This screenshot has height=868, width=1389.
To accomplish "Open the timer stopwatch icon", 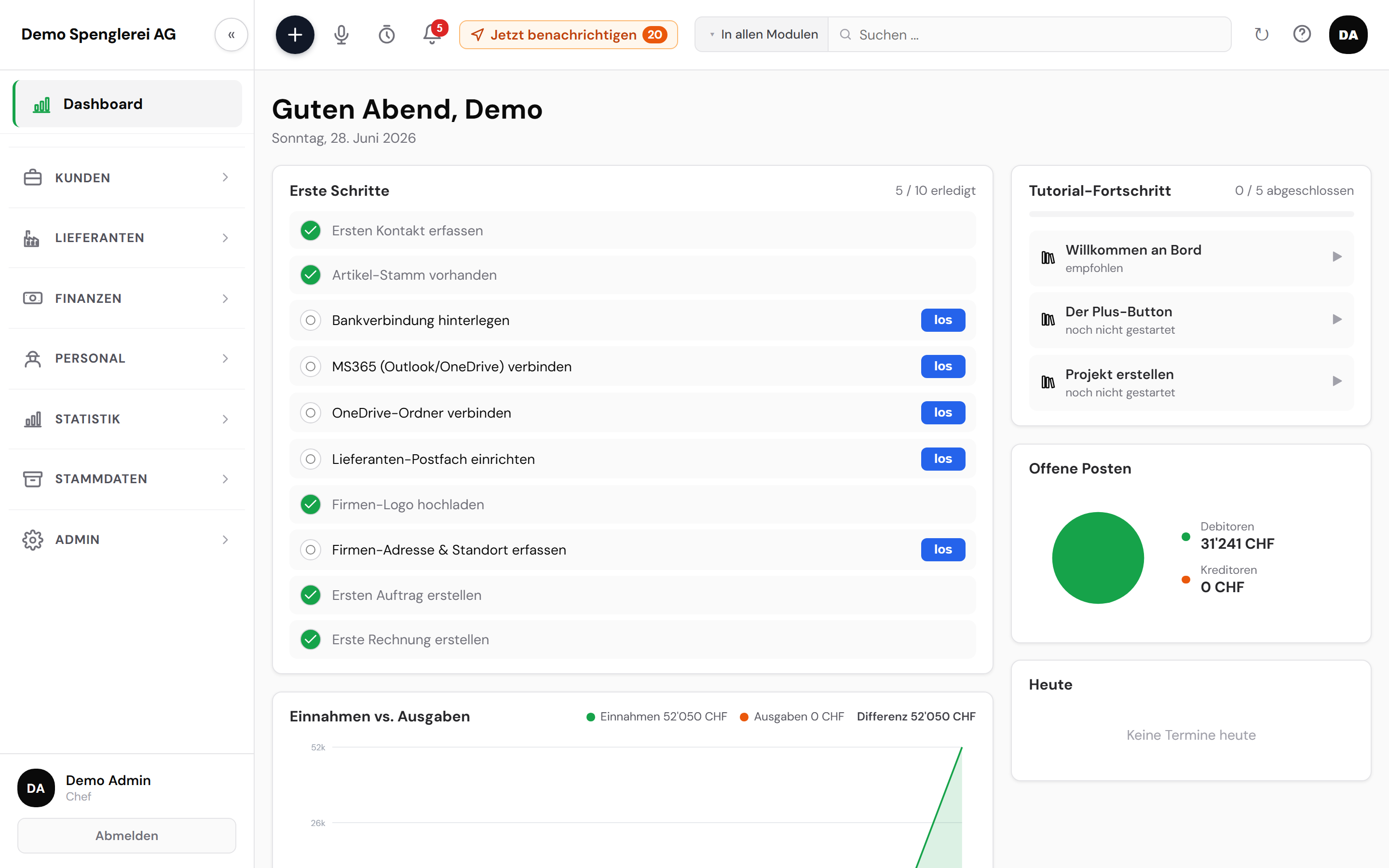I will [x=386, y=34].
